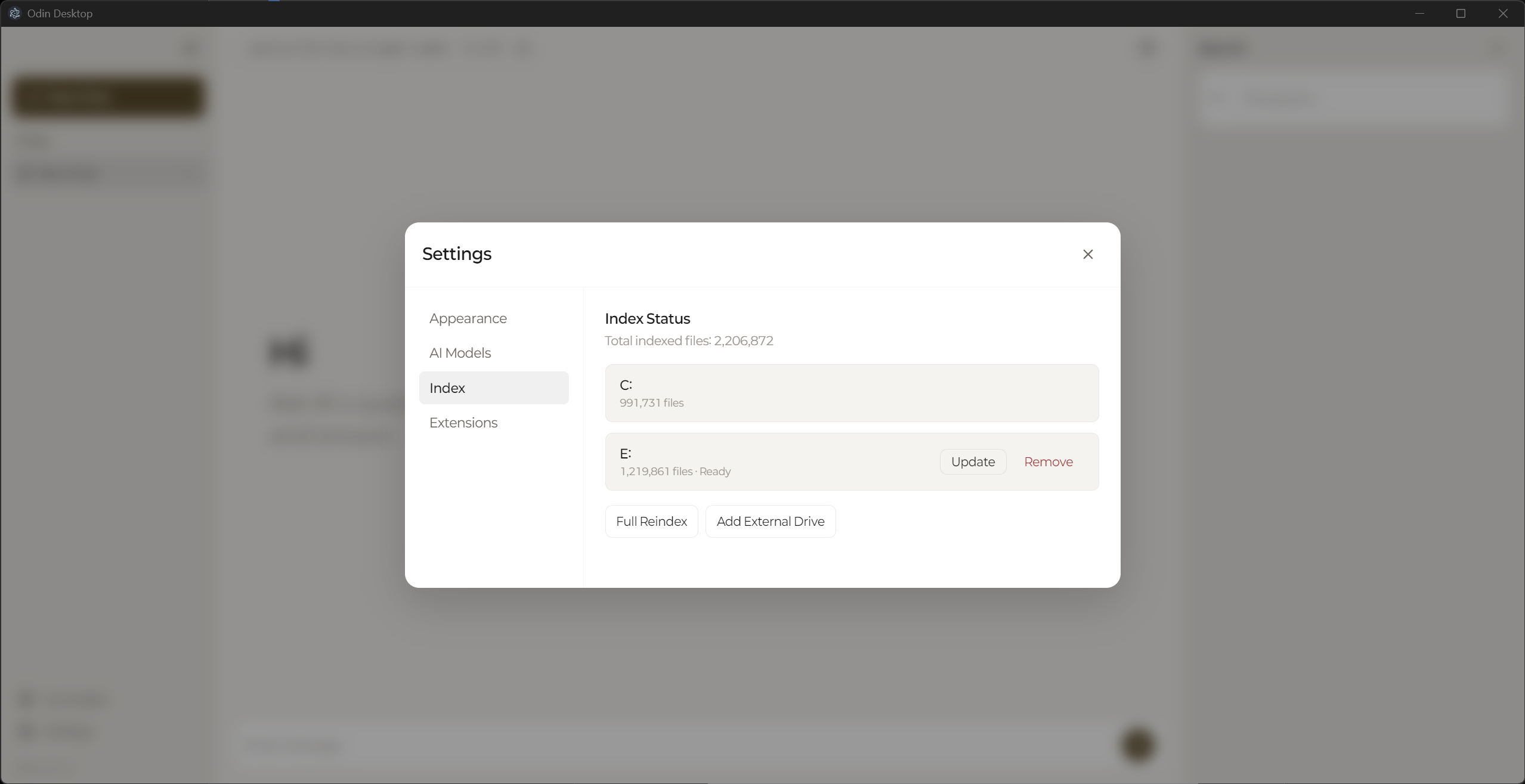Click the Total indexed files count text
The width and height of the screenshot is (1525, 784).
[688, 341]
